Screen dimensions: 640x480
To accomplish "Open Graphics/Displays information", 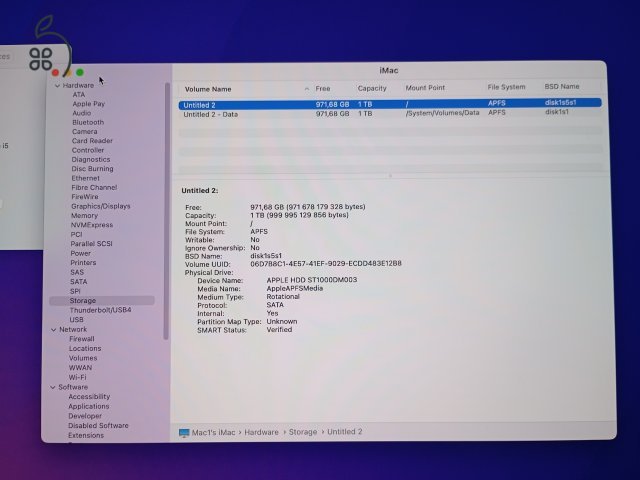I will click(x=100, y=207).
